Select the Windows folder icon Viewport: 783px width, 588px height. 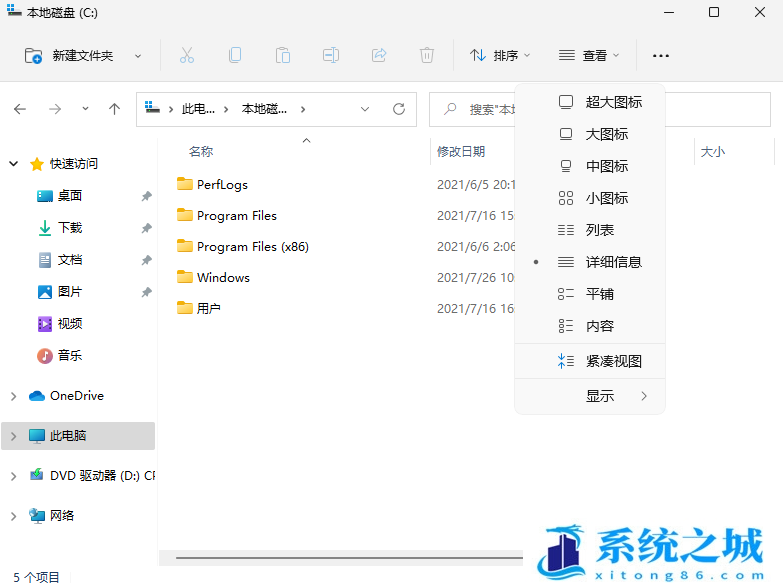(185, 277)
